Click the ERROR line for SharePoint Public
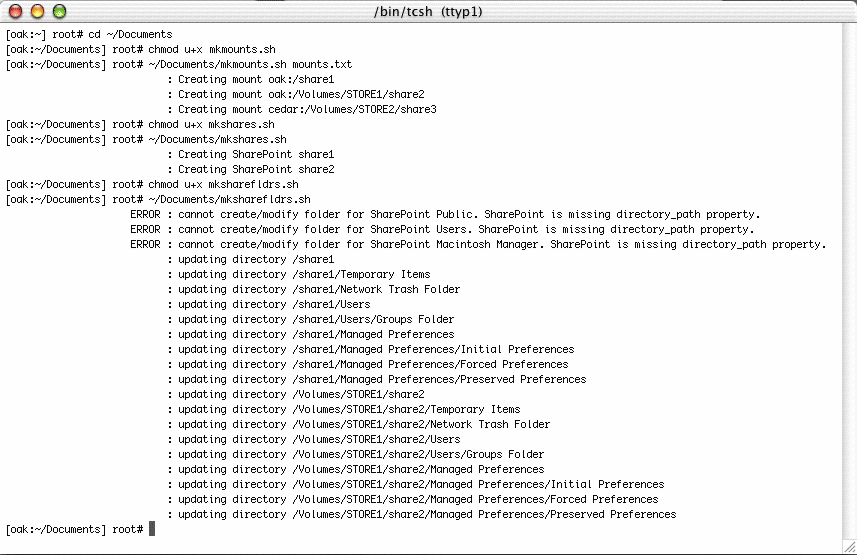The height and width of the screenshot is (555, 857). (x=445, y=214)
